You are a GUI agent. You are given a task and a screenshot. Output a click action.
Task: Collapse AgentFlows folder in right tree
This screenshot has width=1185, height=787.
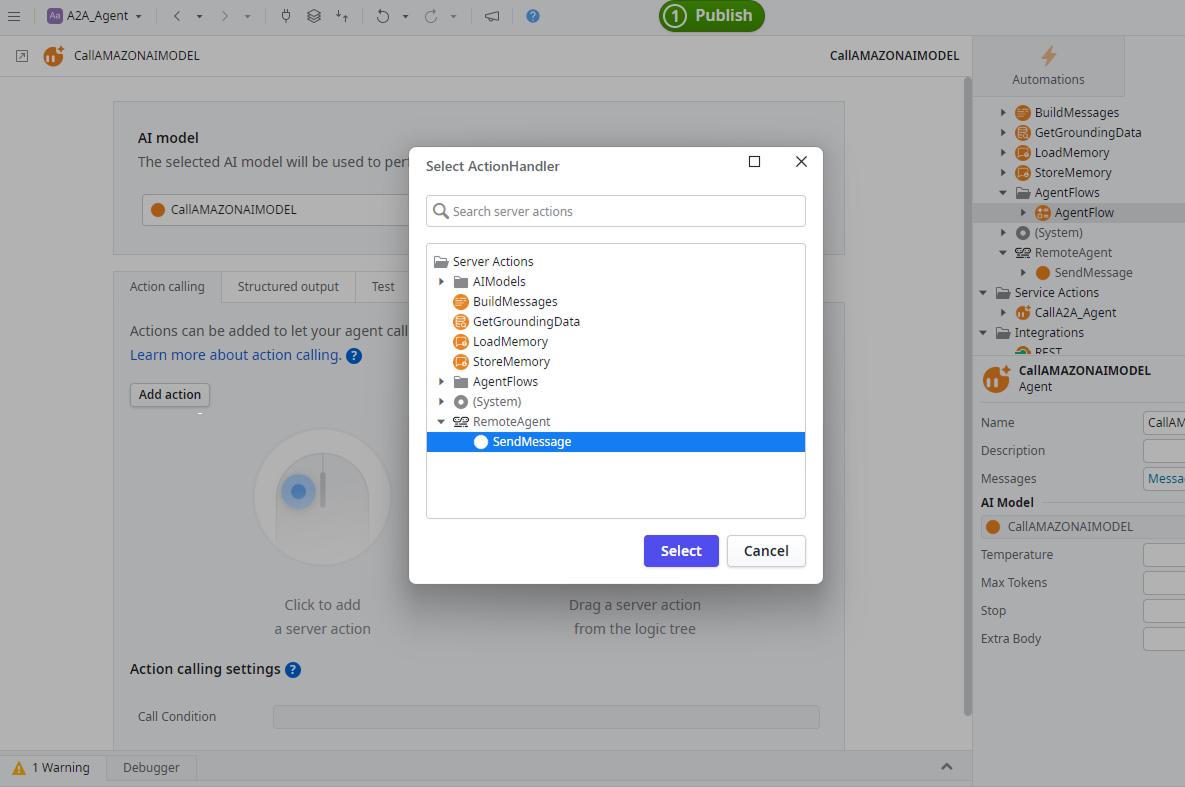[x=1003, y=193]
